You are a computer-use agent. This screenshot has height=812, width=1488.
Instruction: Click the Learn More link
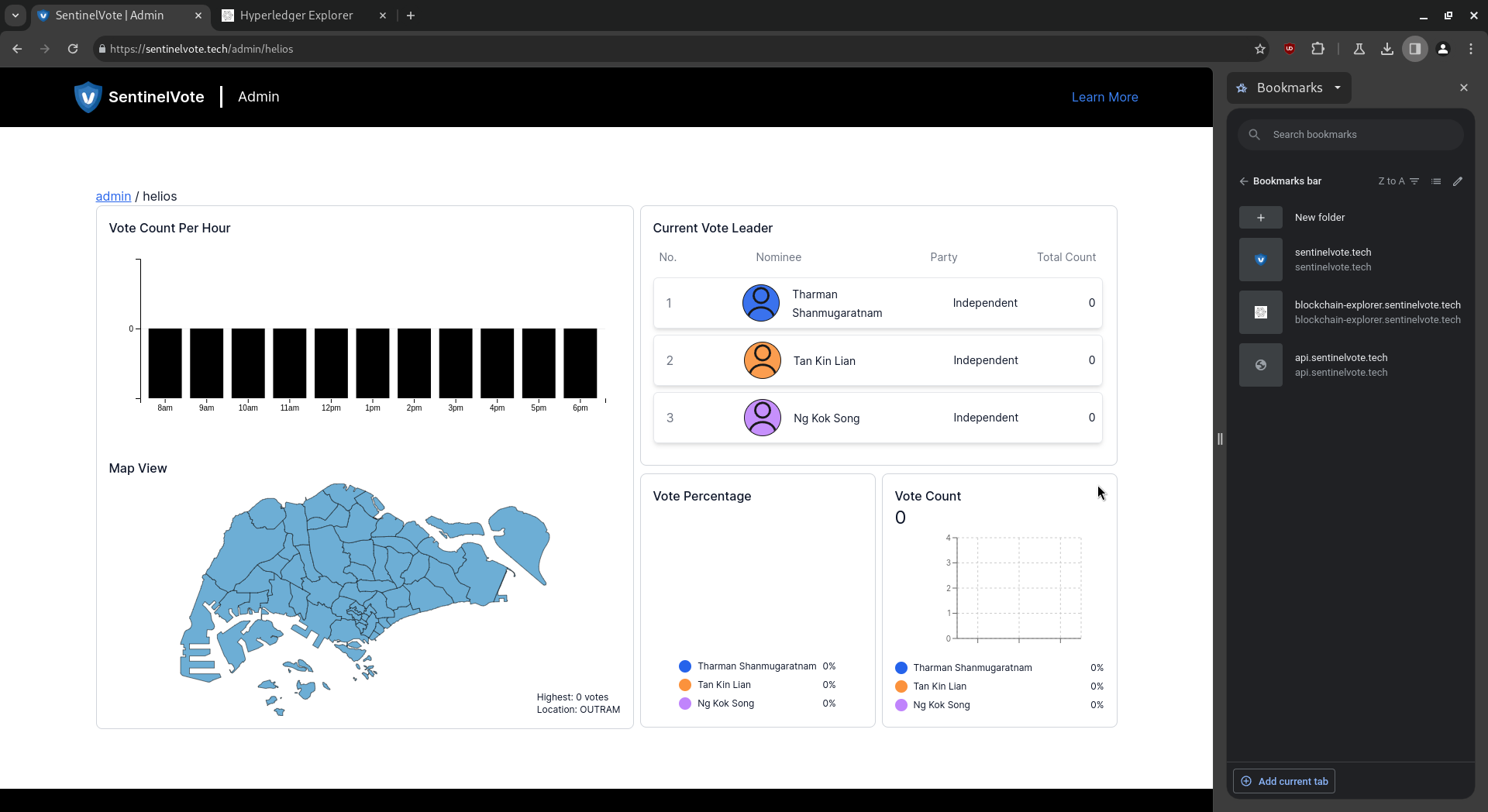1104,97
